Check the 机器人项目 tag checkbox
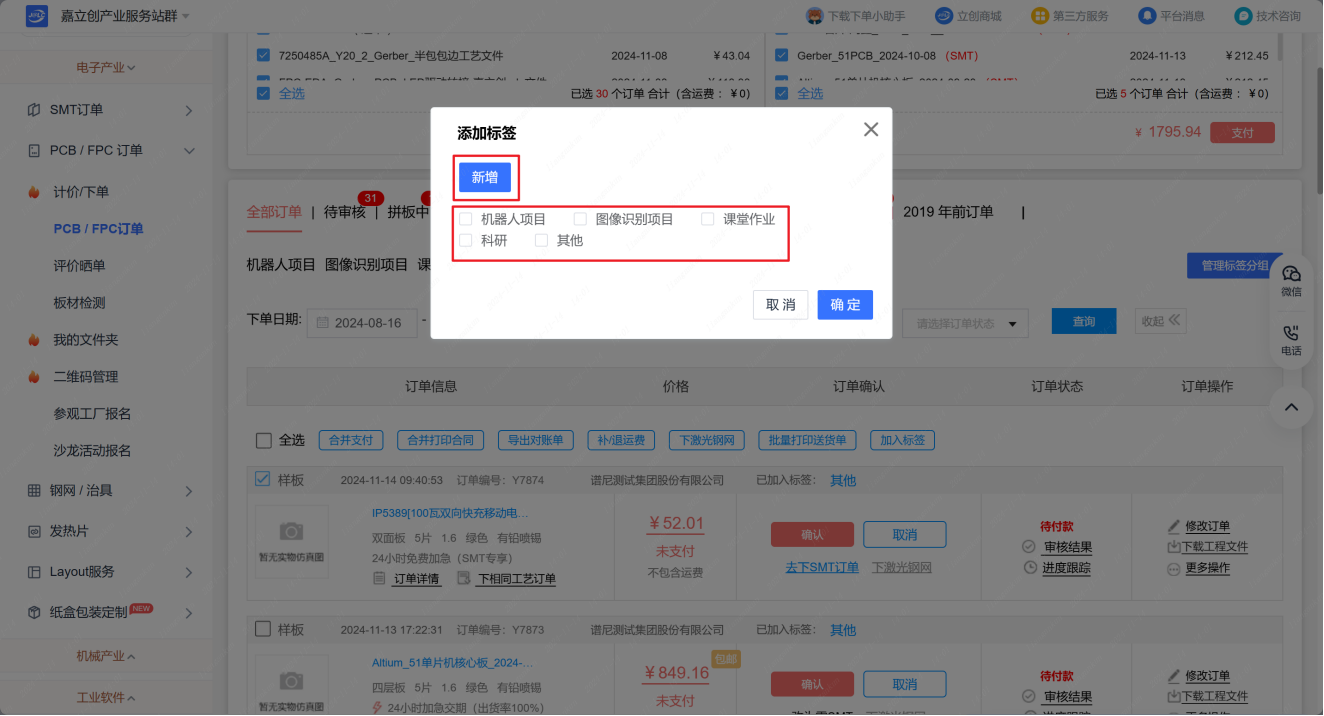The image size is (1324, 716). pos(466,219)
